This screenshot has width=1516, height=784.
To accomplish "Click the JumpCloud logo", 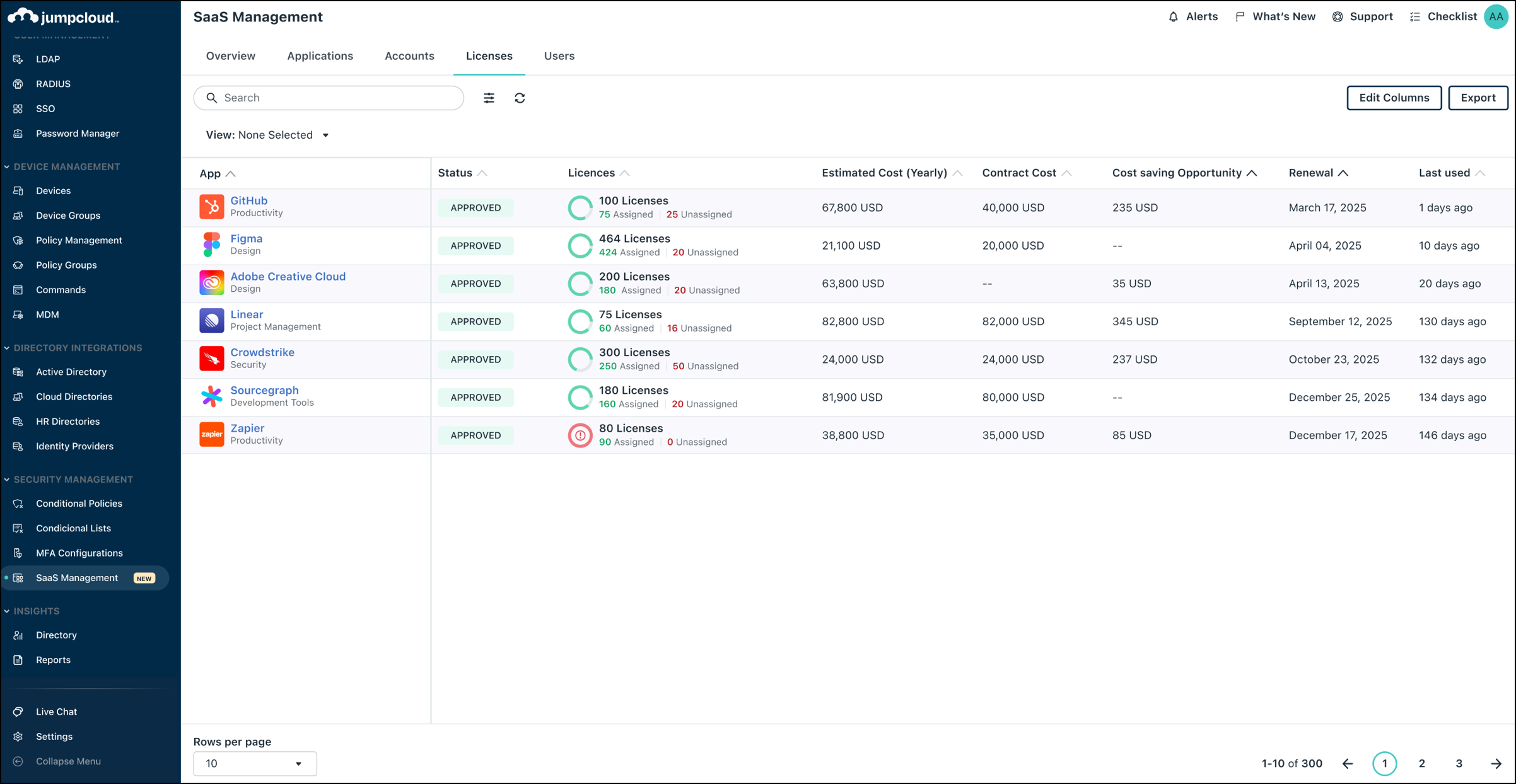I will click(63, 17).
